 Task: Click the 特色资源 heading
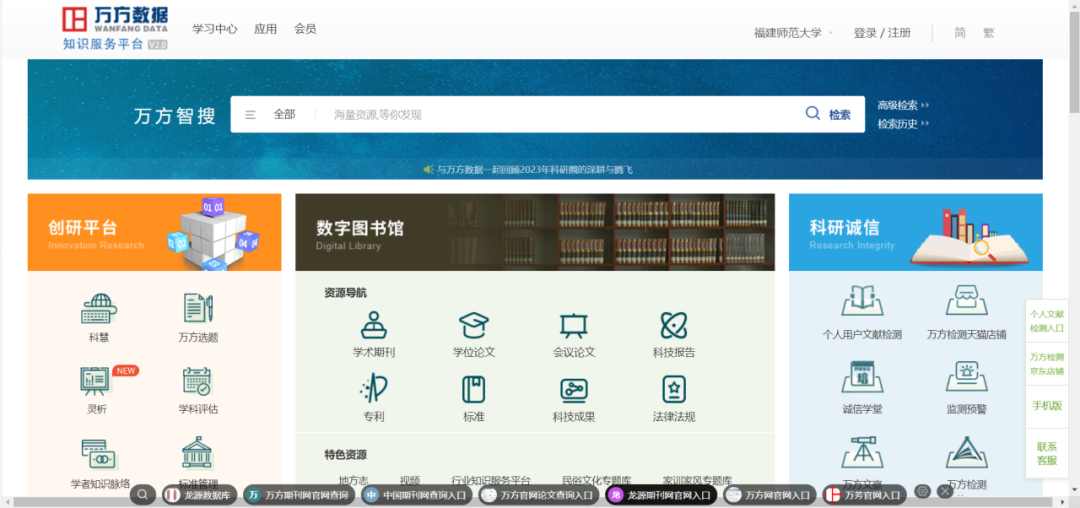pos(345,454)
